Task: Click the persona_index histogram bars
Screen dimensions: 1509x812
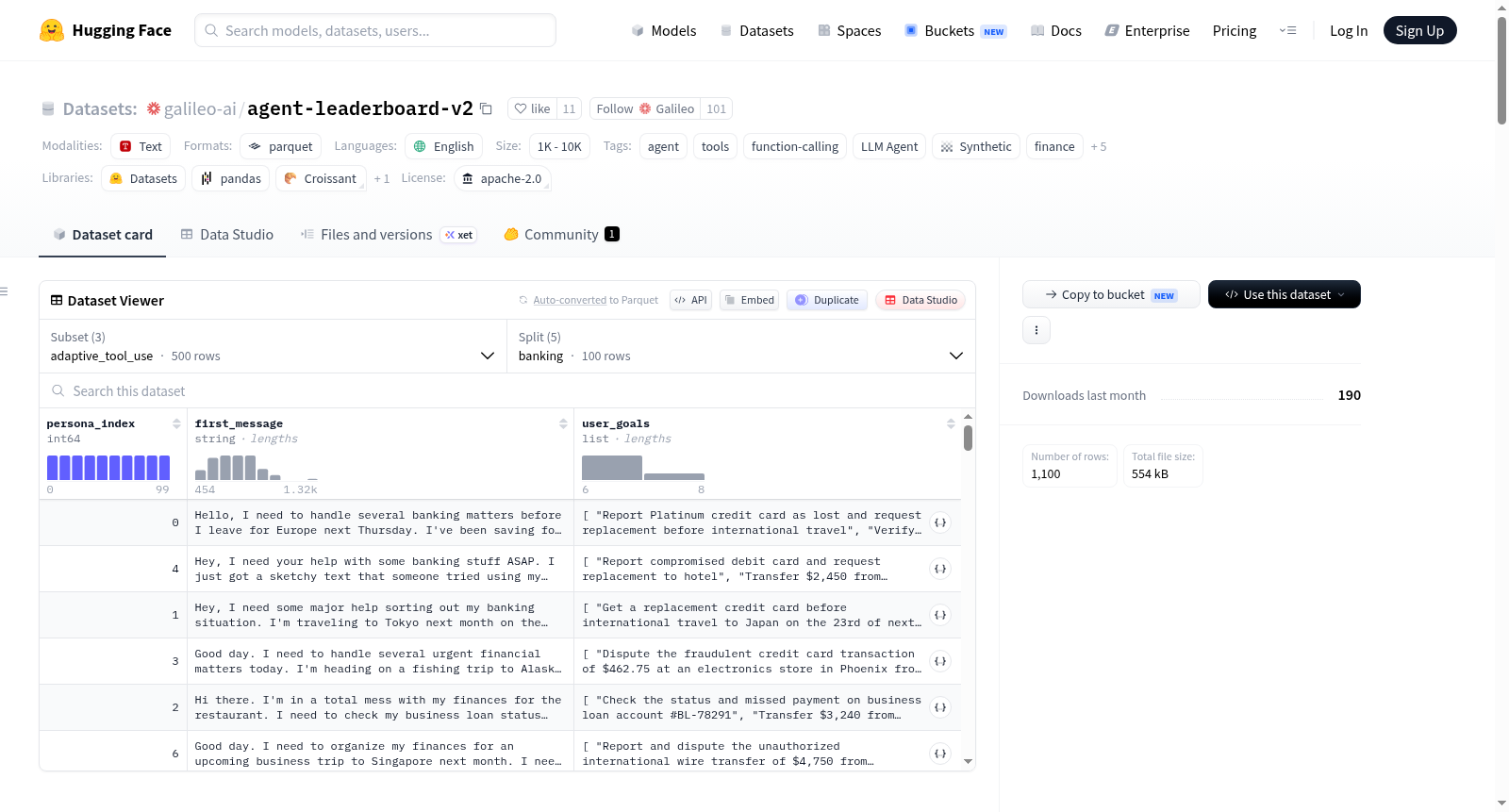Action: point(108,468)
